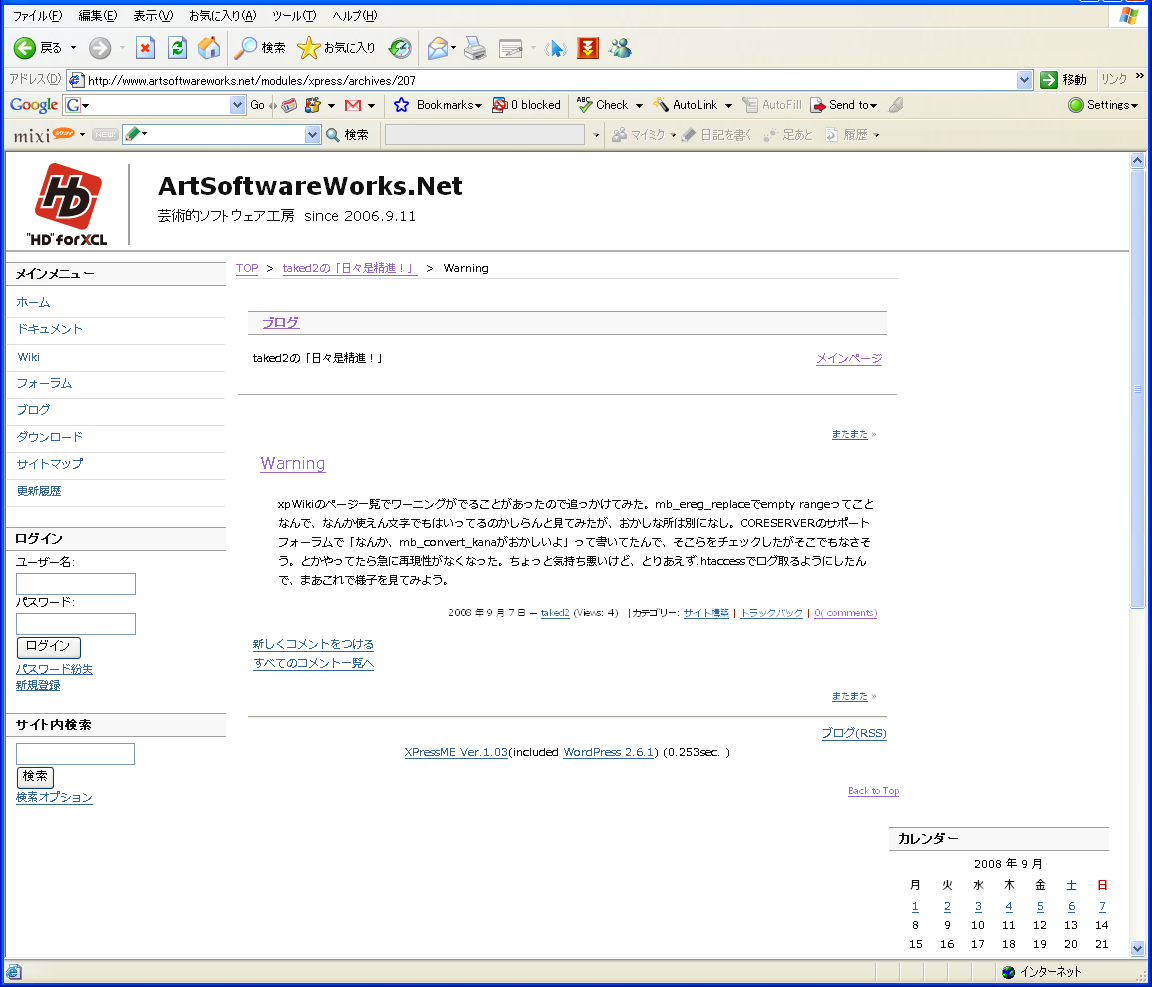This screenshot has height=987, width=1152.
Task: Open the Google toolbar Settings menu
Action: [1103, 105]
